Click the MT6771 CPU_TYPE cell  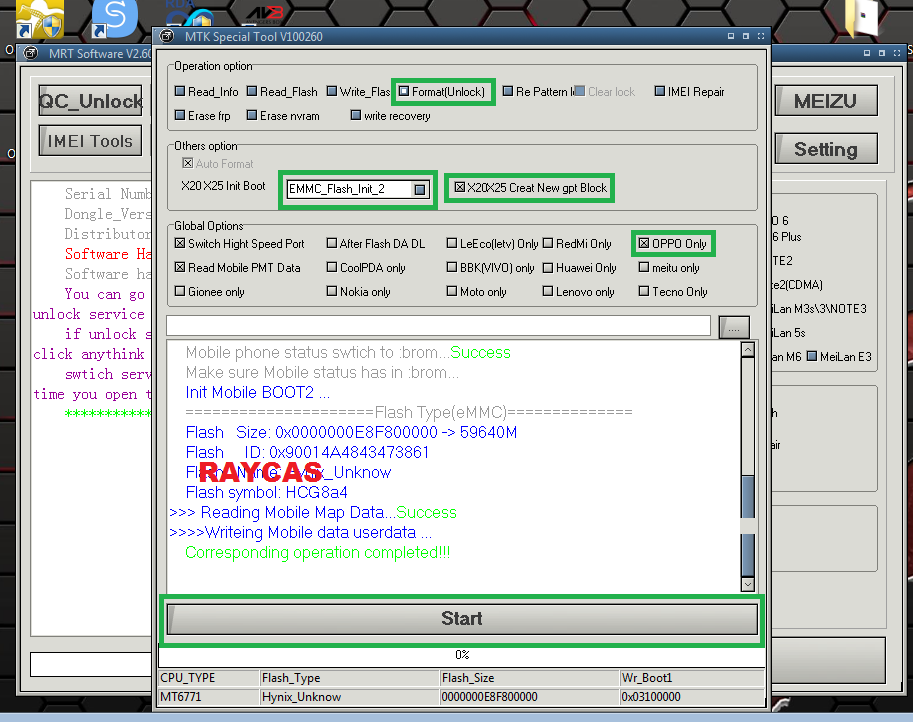(209, 697)
